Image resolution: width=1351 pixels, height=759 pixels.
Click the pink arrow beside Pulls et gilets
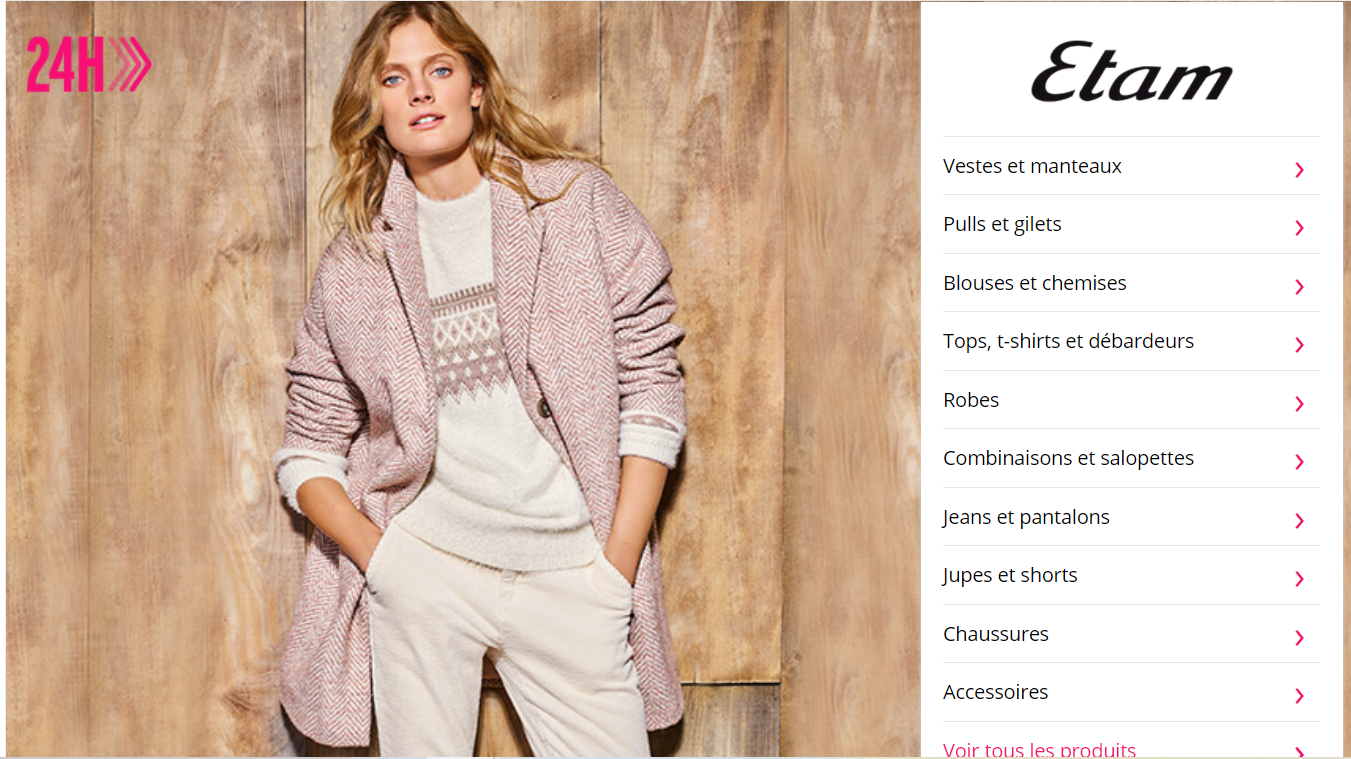point(1299,228)
